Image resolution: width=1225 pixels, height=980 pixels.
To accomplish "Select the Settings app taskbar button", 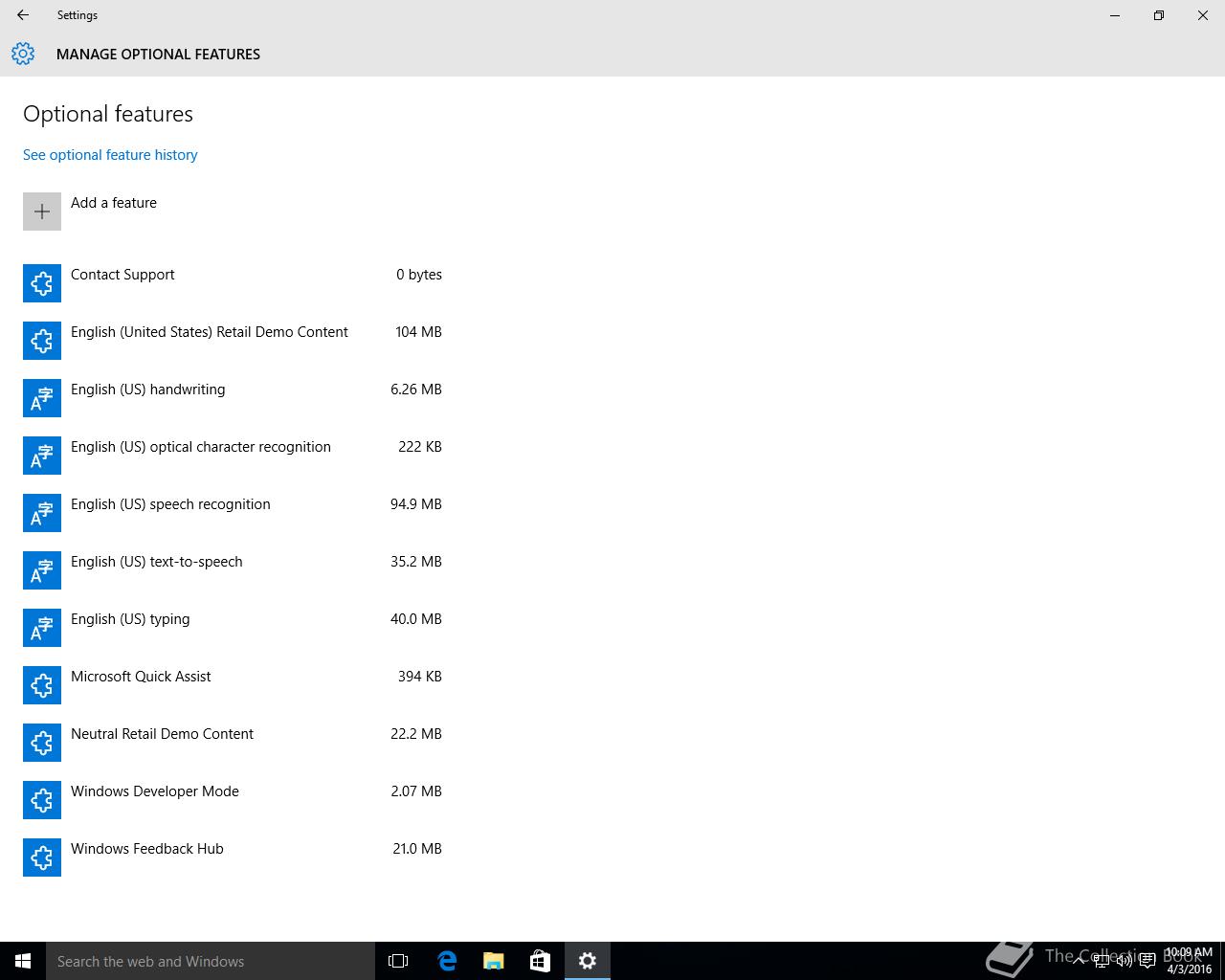I will (x=588, y=961).
